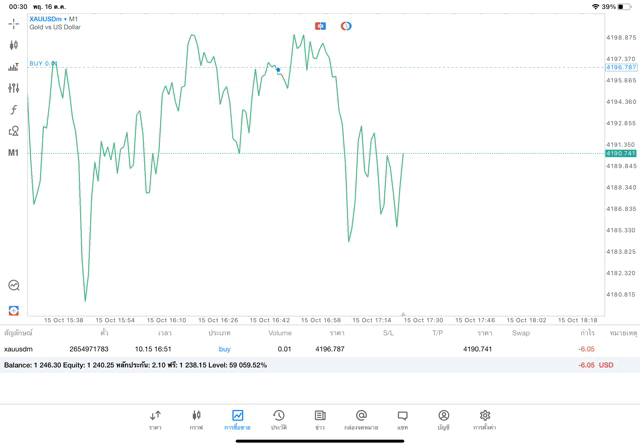640x447 pixels.
Task: Open the แชท chat tab
Action: pos(402,419)
